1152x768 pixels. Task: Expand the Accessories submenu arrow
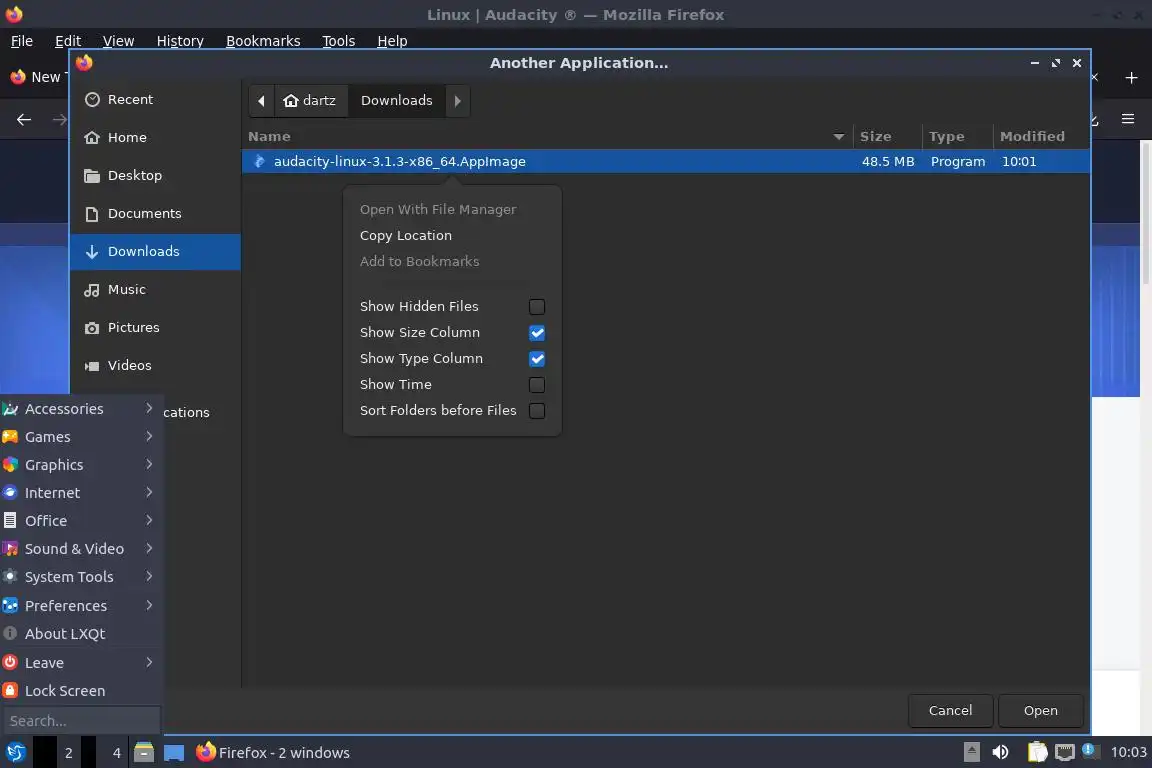click(x=149, y=408)
